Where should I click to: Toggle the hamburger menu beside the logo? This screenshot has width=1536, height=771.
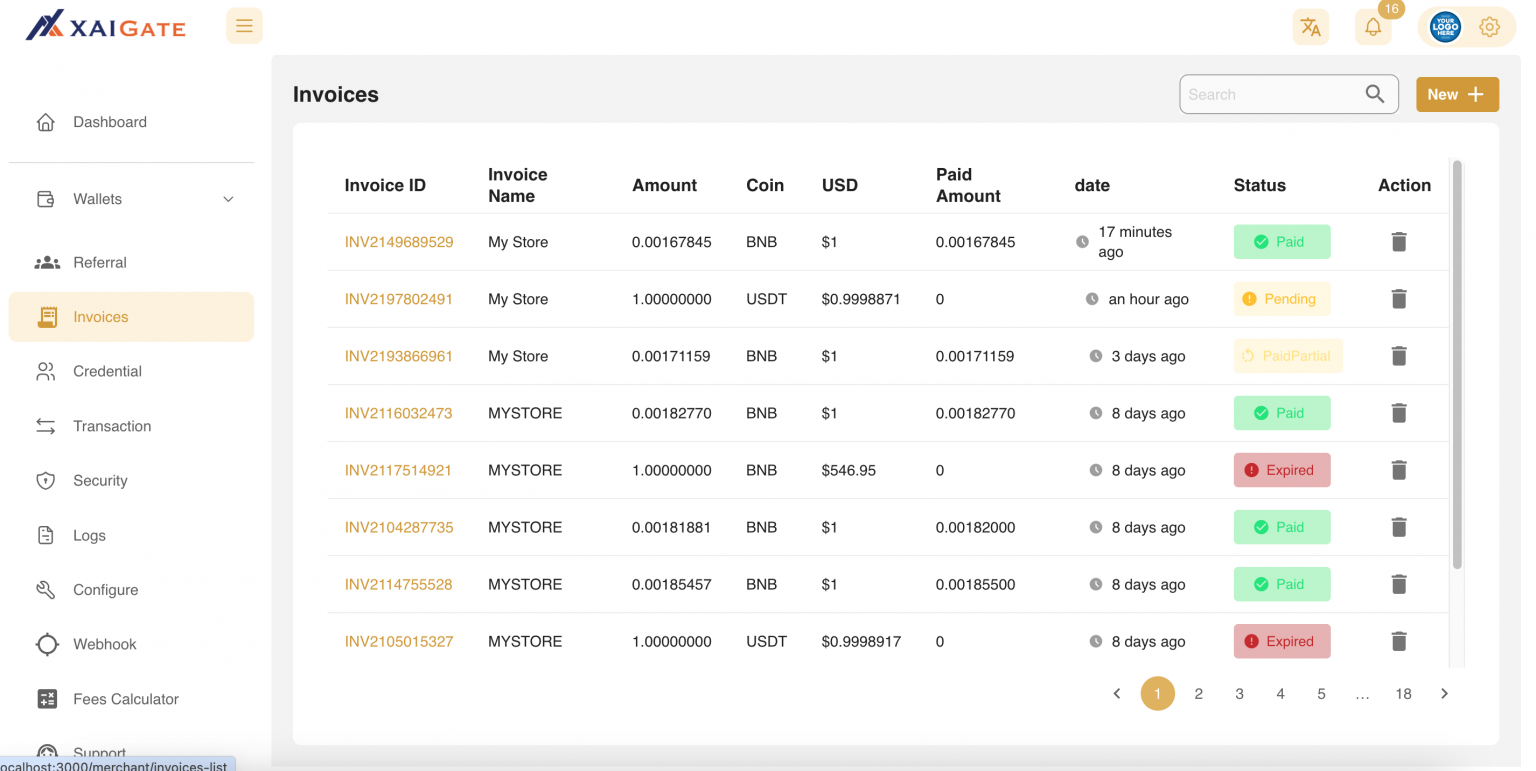coord(244,25)
